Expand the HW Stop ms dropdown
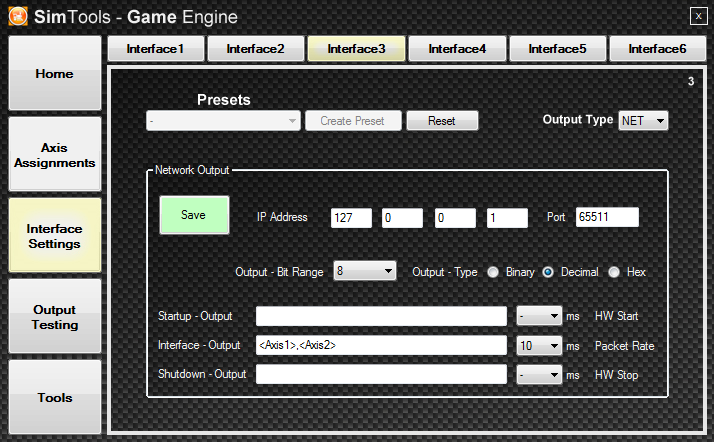714x442 pixels. tap(539, 375)
